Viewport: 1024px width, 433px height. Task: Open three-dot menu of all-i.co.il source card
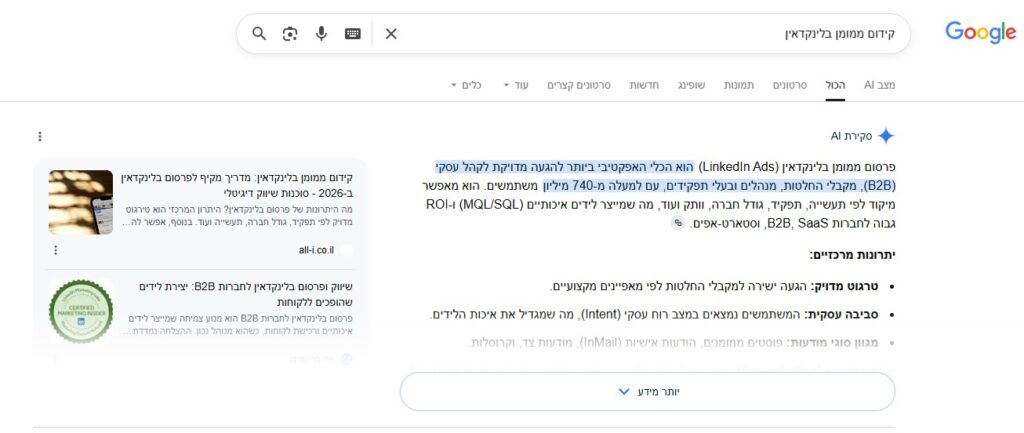(x=56, y=250)
